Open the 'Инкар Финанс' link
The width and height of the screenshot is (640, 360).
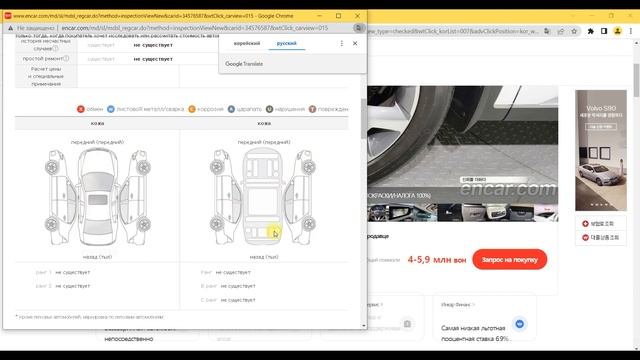458,304
